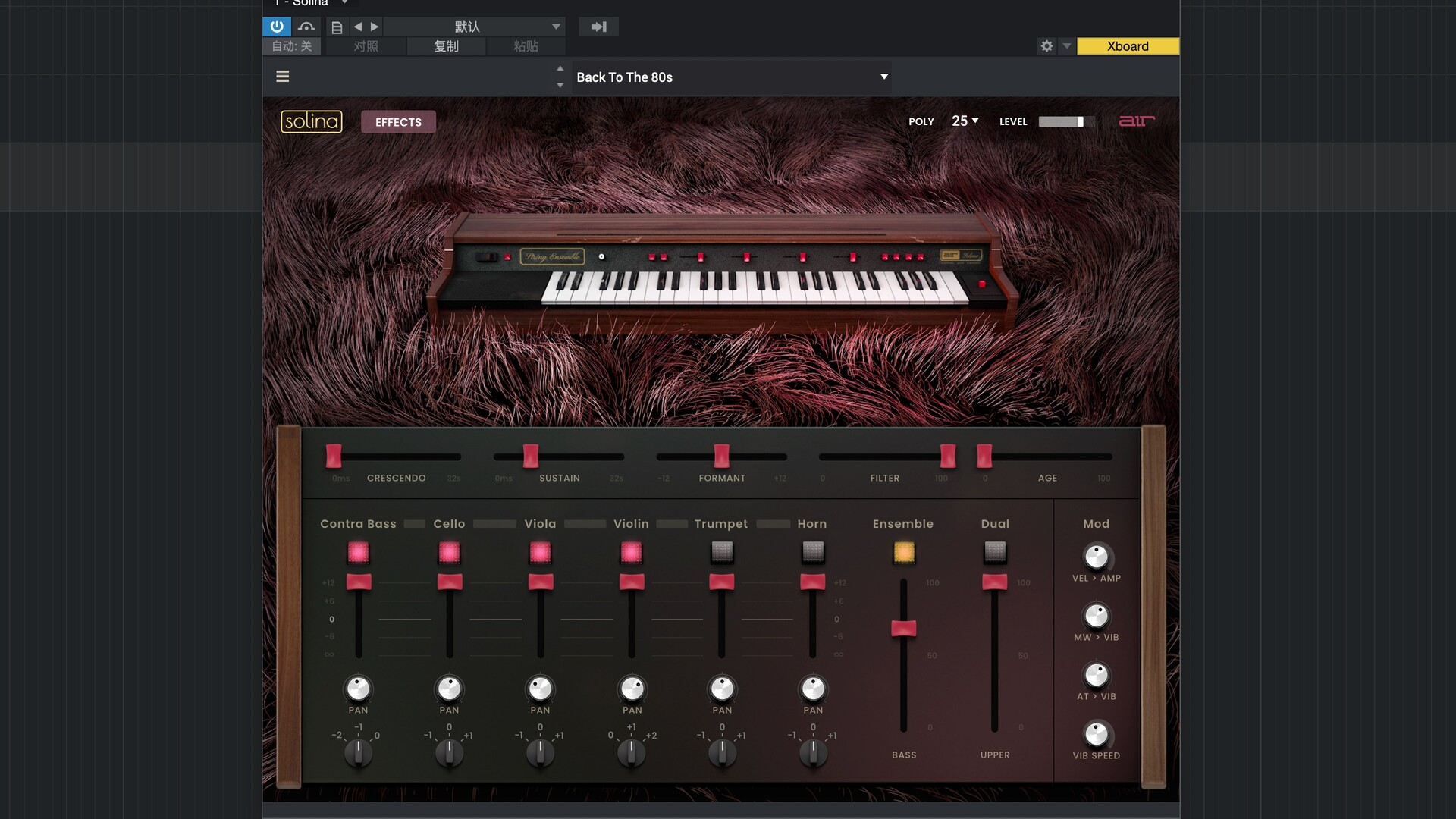The height and width of the screenshot is (819, 1456).
Task: Toggle the Contra Bass enable button
Action: 358,552
